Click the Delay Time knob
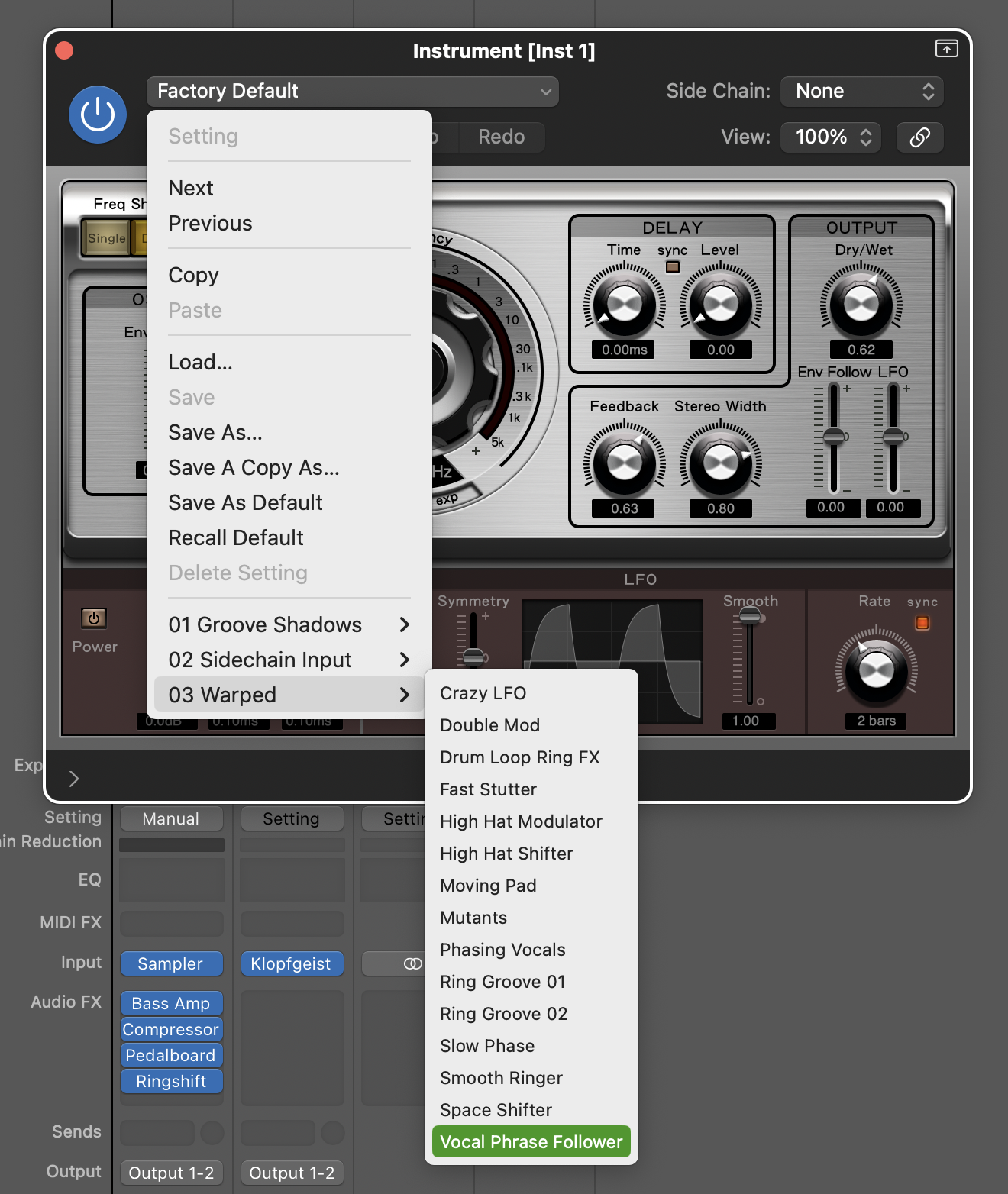The width and height of the screenshot is (1008, 1194). click(x=624, y=304)
